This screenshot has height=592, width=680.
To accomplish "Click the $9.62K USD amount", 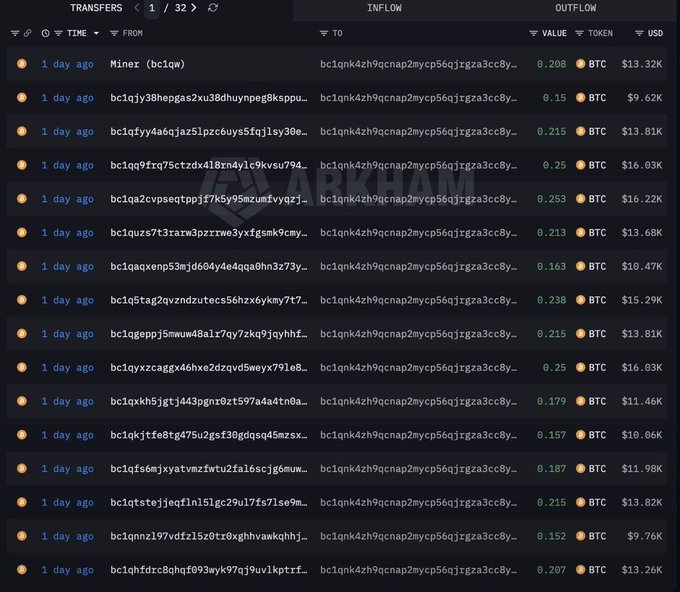I will click(644, 98).
